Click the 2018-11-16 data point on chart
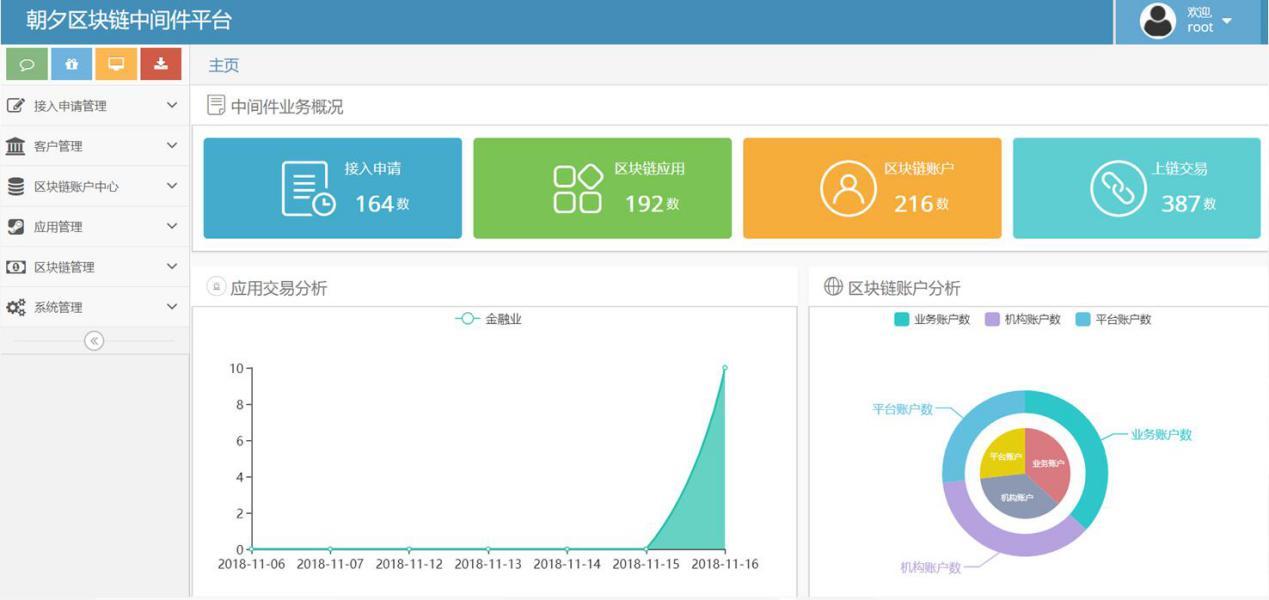The height and width of the screenshot is (600, 1269). [x=724, y=368]
